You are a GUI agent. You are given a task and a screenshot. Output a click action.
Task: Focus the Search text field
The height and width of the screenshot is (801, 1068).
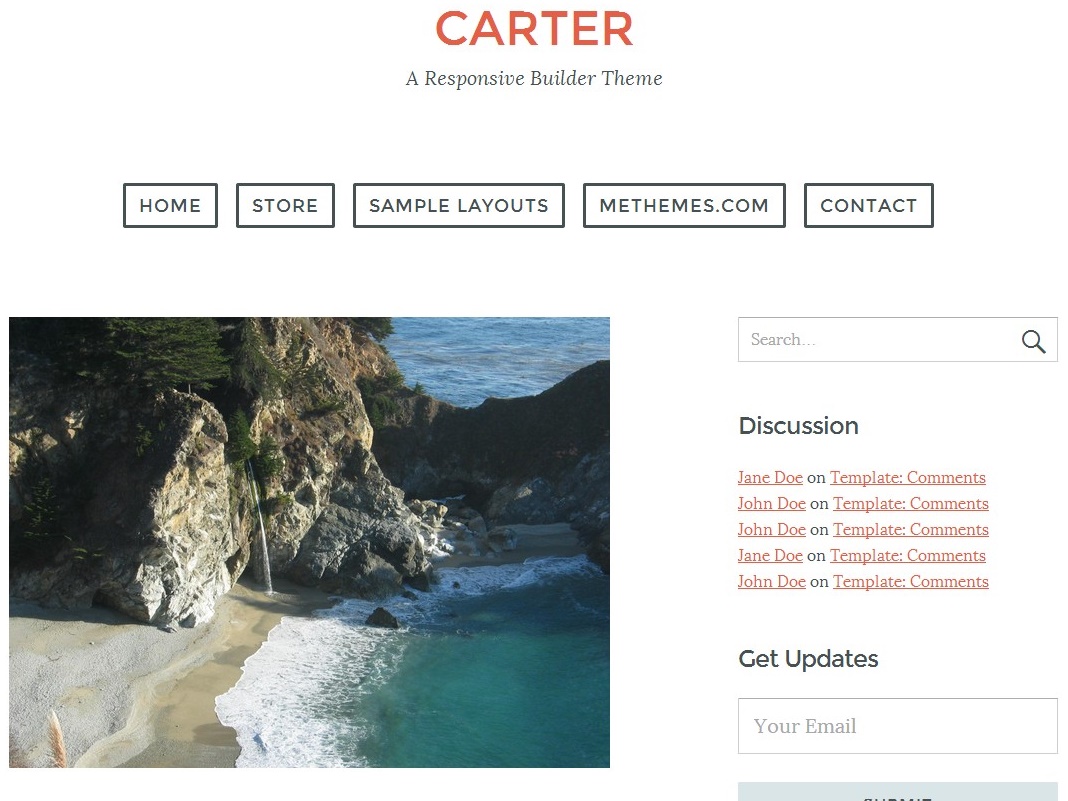[879, 340]
